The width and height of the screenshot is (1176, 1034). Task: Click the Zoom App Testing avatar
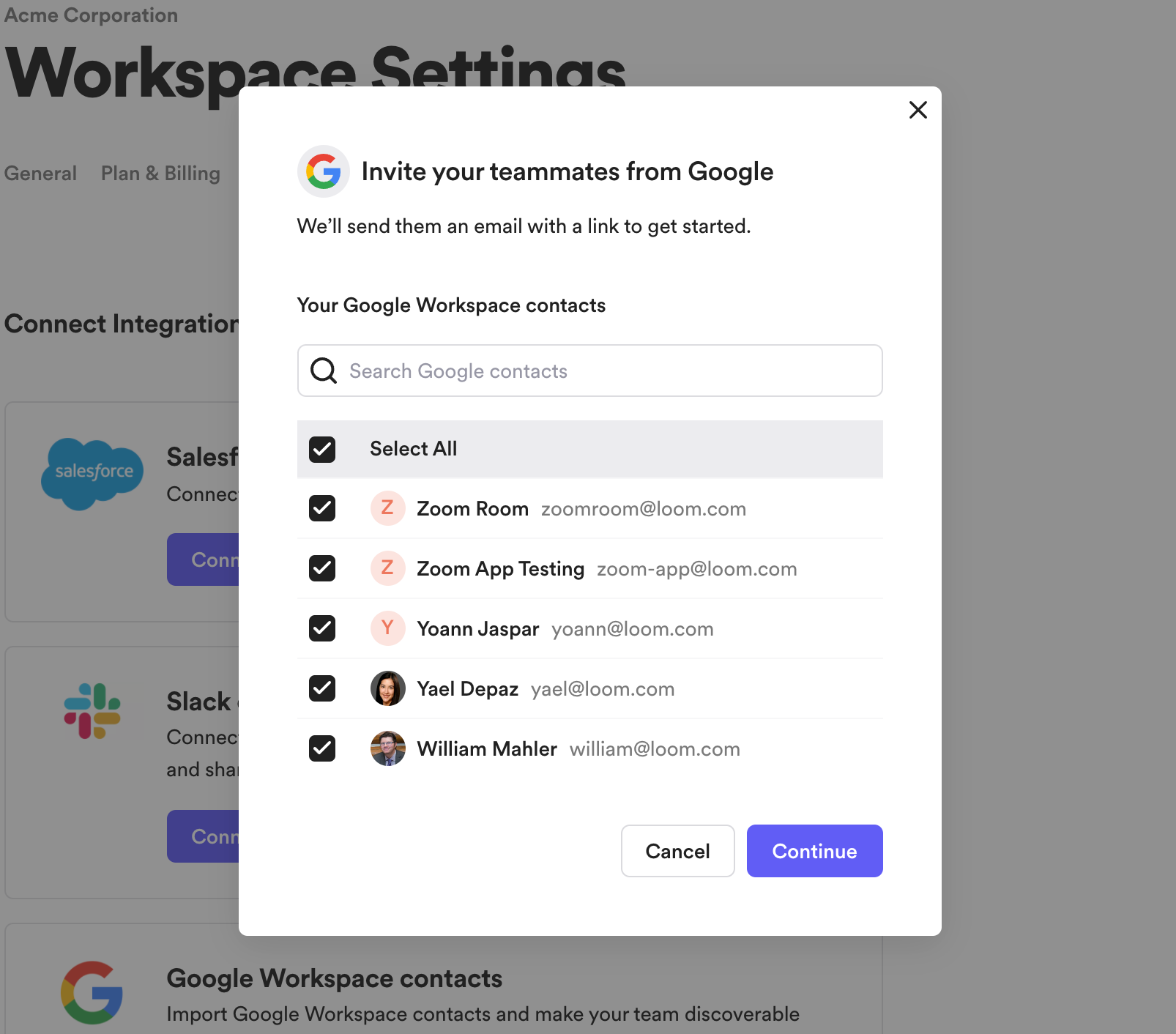point(388,568)
